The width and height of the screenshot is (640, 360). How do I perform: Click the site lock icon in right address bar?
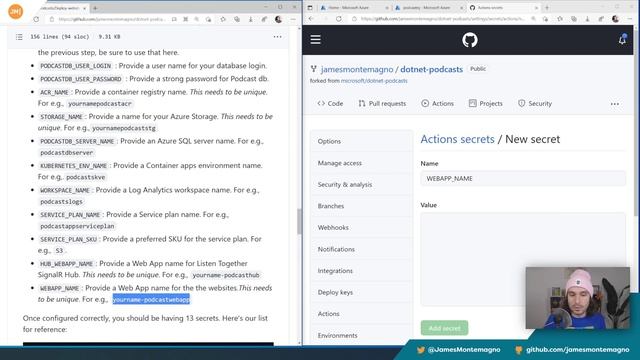[354, 19]
